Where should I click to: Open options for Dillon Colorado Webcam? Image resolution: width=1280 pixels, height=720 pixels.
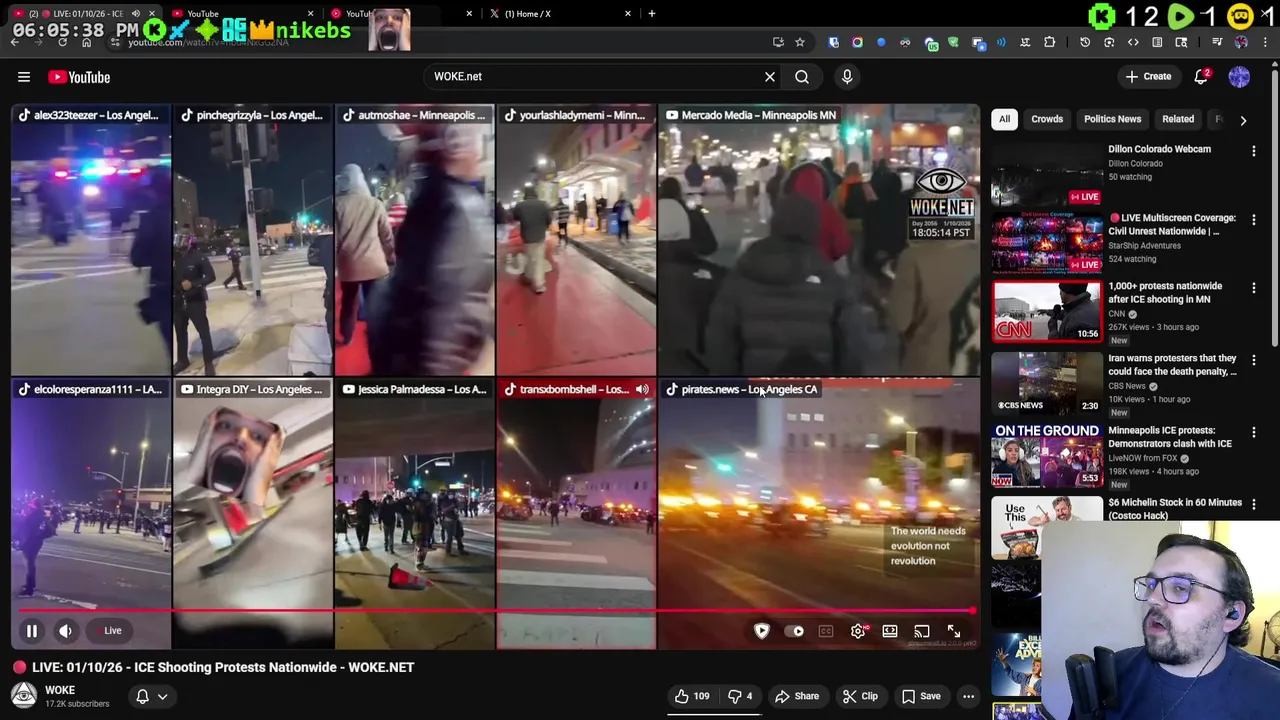(x=1253, y=151)
